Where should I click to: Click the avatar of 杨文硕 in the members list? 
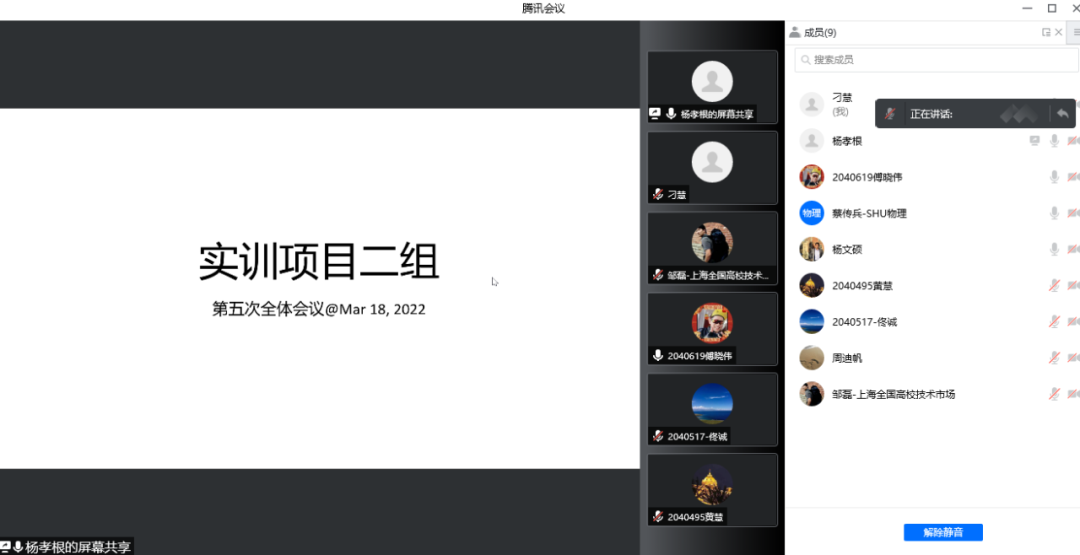[x=811, y=249]
